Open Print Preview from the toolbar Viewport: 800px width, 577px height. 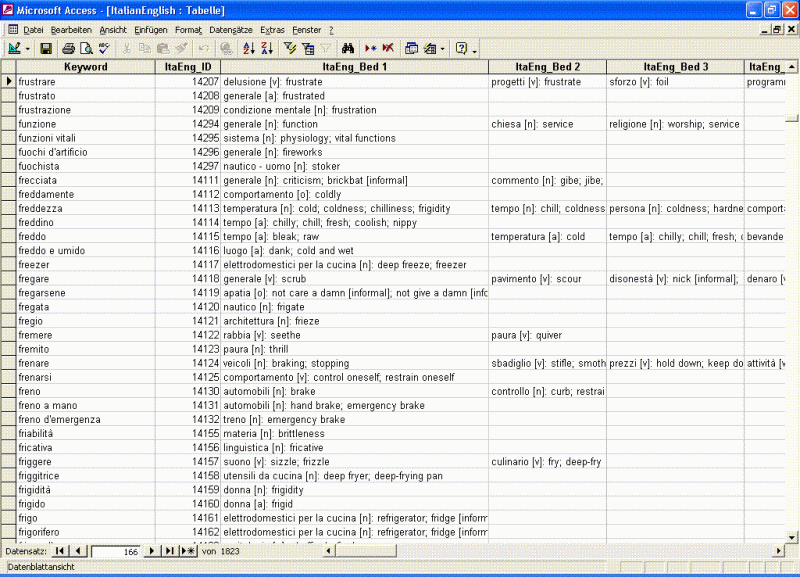pos(86,48)
